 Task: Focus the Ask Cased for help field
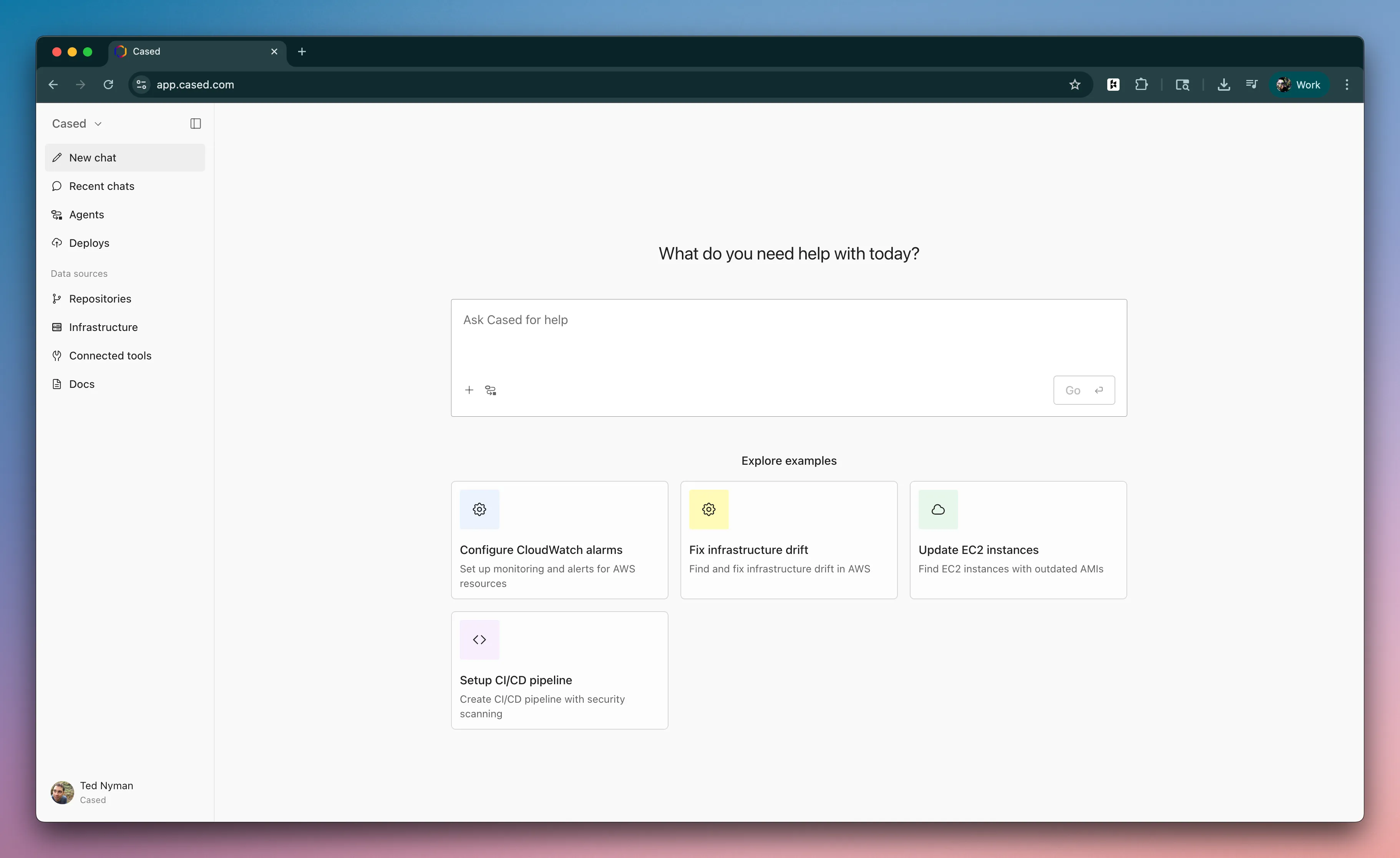pos(788,336)
